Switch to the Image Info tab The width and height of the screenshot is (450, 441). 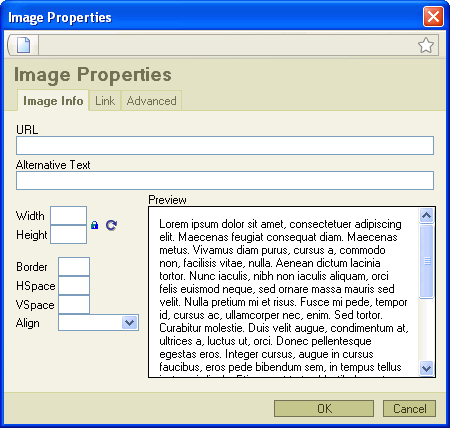(53, 101)
